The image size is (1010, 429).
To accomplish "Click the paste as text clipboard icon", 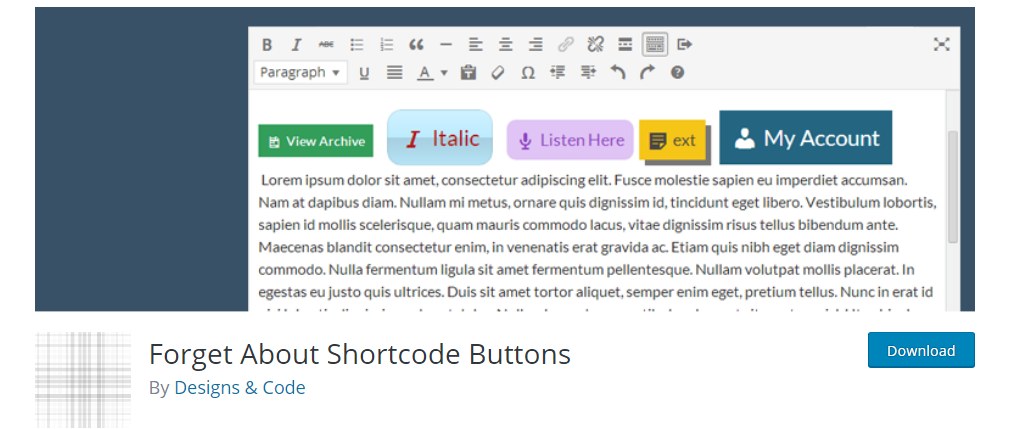I will coord(468,72).
